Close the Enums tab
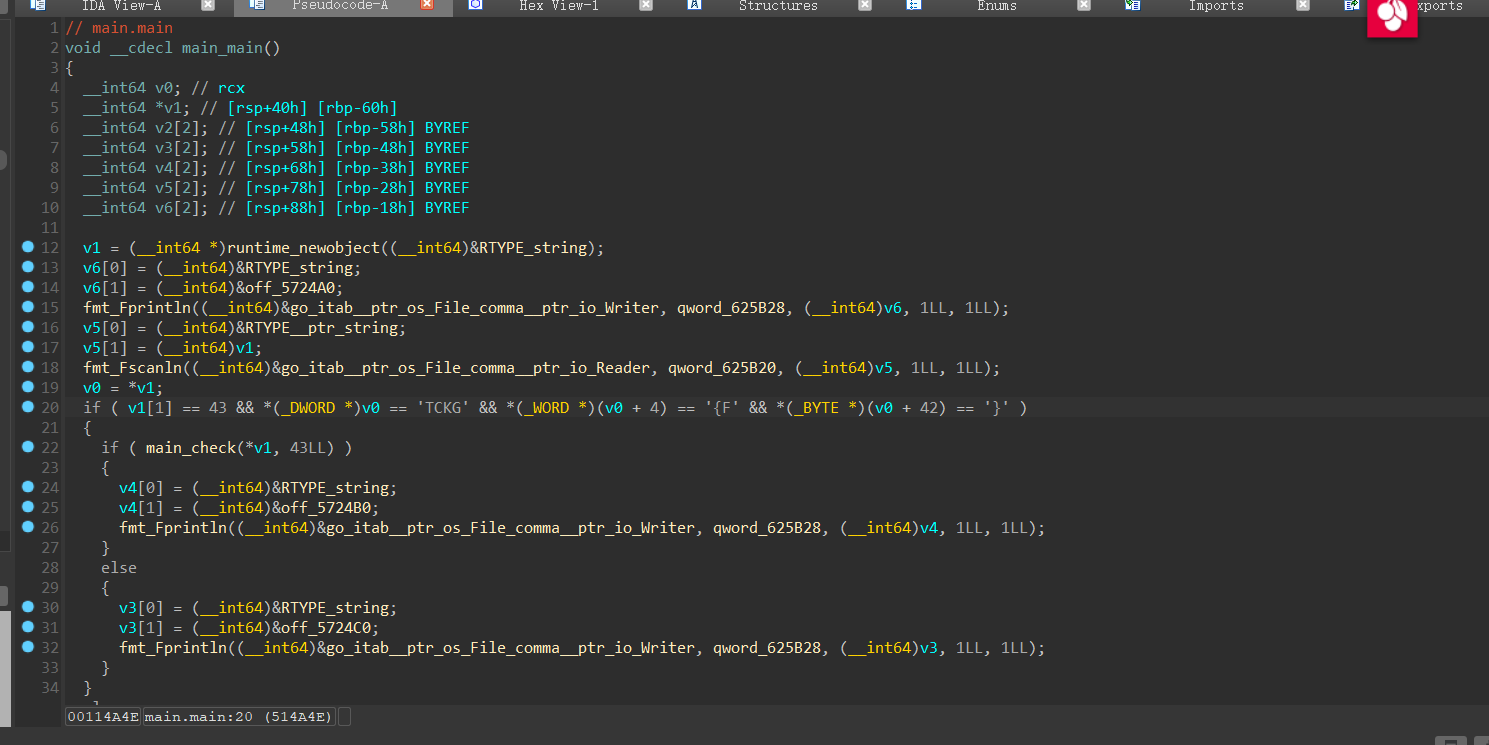 (x=1084, y=5)
